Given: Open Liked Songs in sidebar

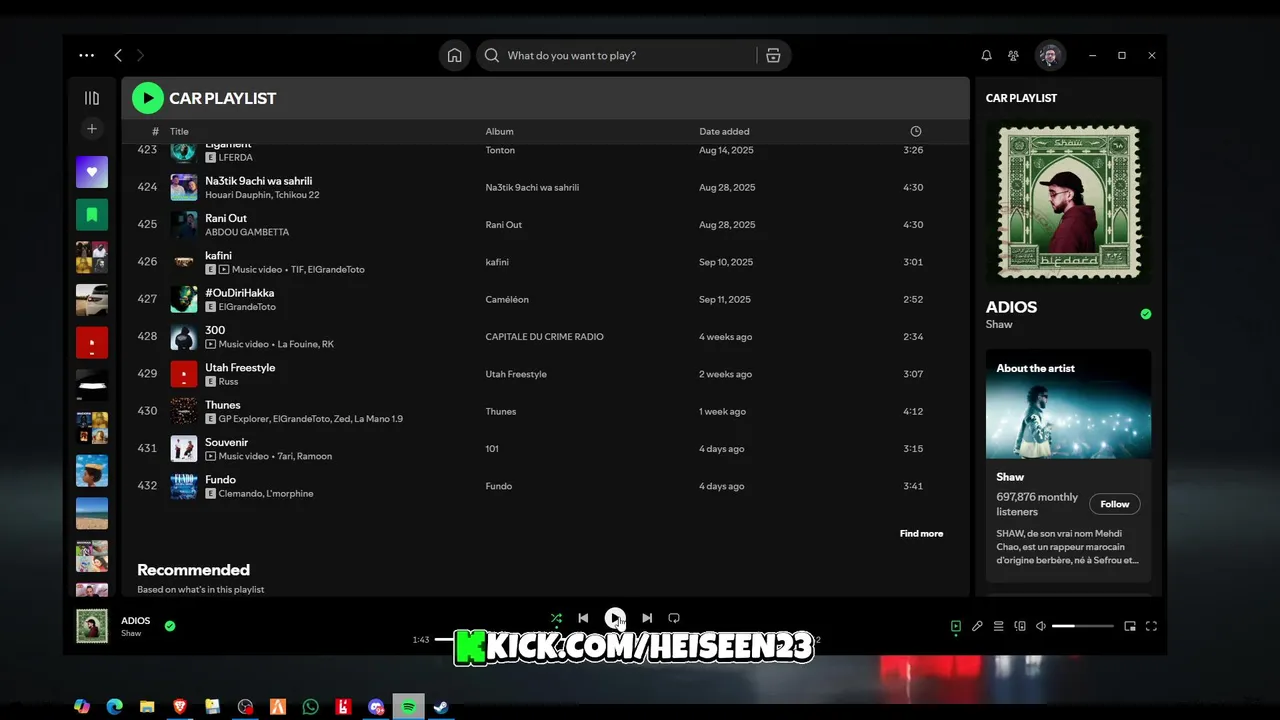Looking at the screenshot, I should click(x=92, y=172).
